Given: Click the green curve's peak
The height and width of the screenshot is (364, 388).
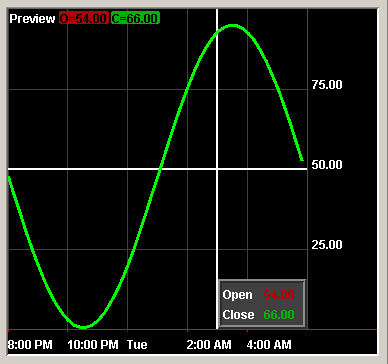Looking at the screenshot, I should click(x=233, y=26).
